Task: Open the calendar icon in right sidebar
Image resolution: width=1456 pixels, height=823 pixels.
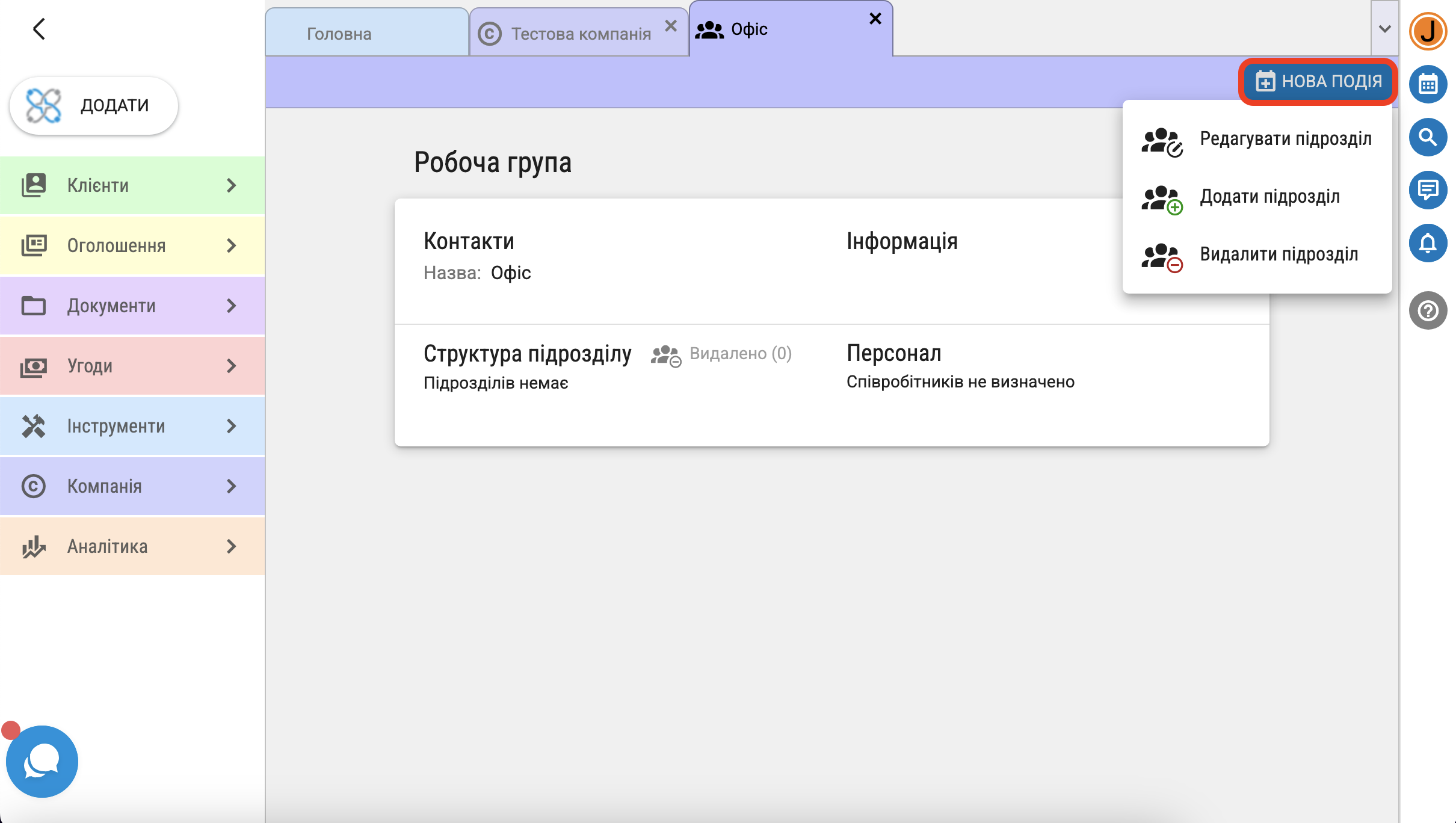Action: (1428, 84)
